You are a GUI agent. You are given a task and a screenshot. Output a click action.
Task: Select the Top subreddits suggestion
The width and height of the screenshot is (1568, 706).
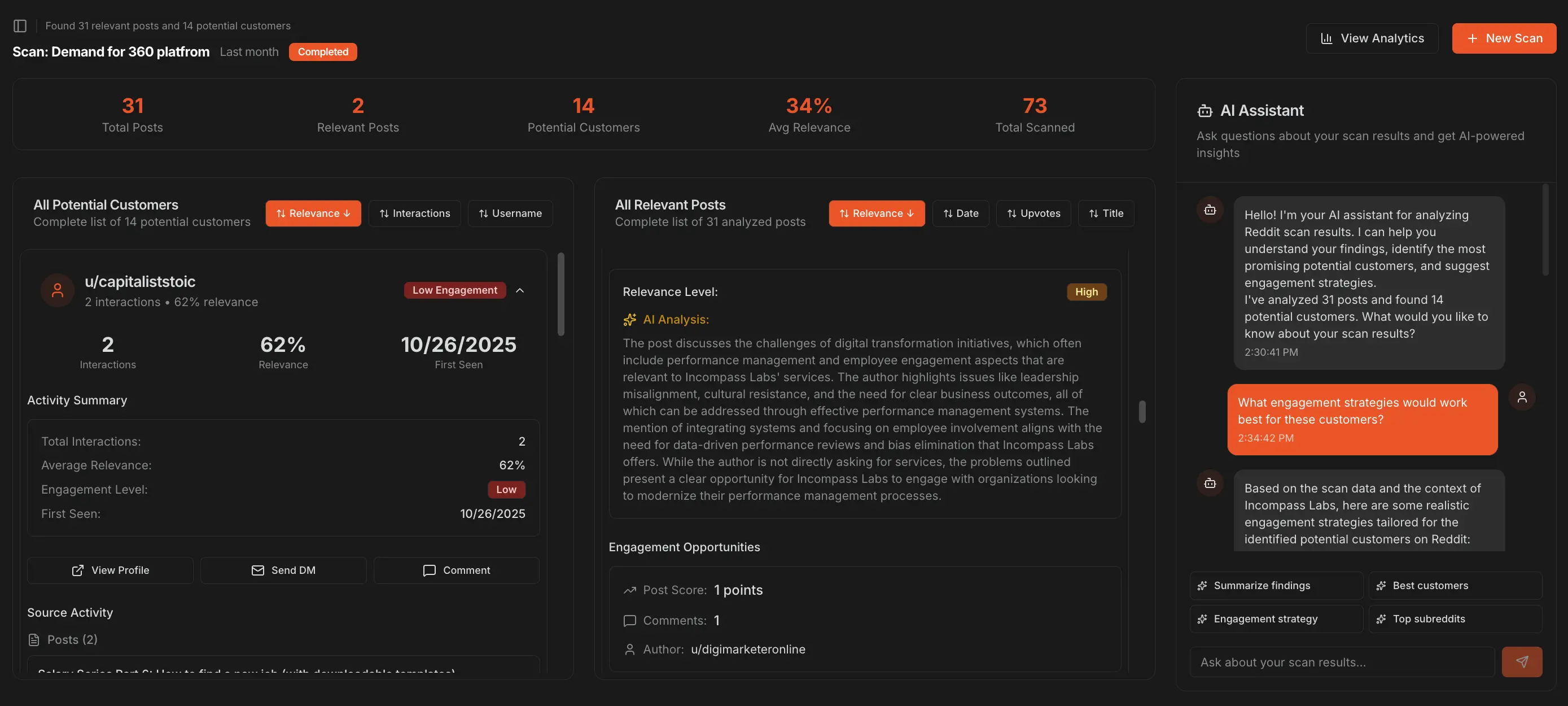(x=1455, y=619)
